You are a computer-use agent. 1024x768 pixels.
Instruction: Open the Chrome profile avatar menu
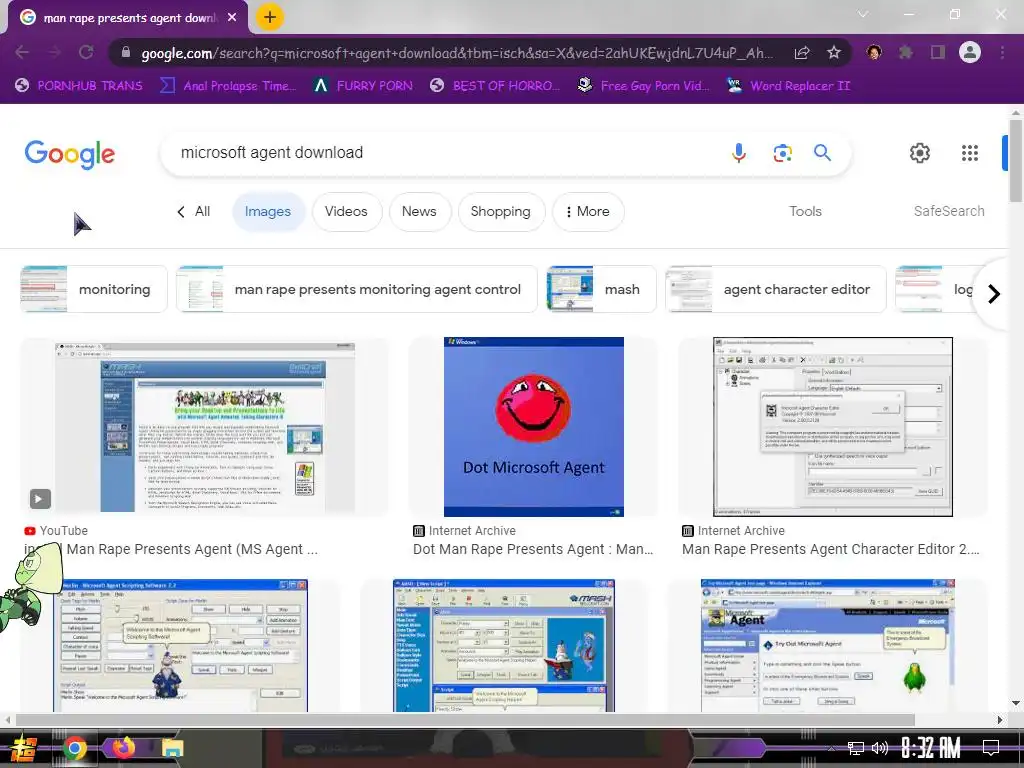click(x=970, y=52)
